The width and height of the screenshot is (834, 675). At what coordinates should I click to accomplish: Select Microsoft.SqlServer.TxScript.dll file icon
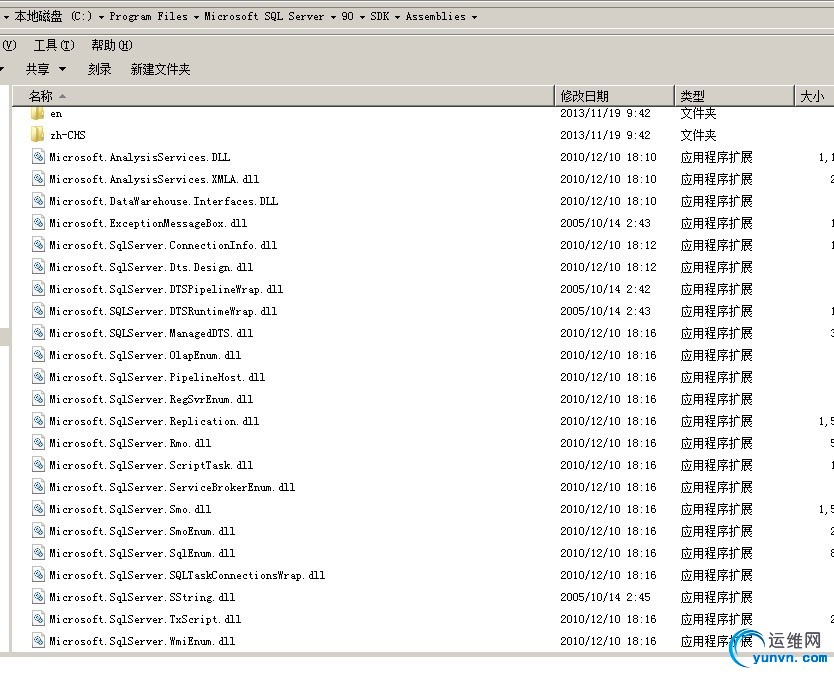(38, 619)
